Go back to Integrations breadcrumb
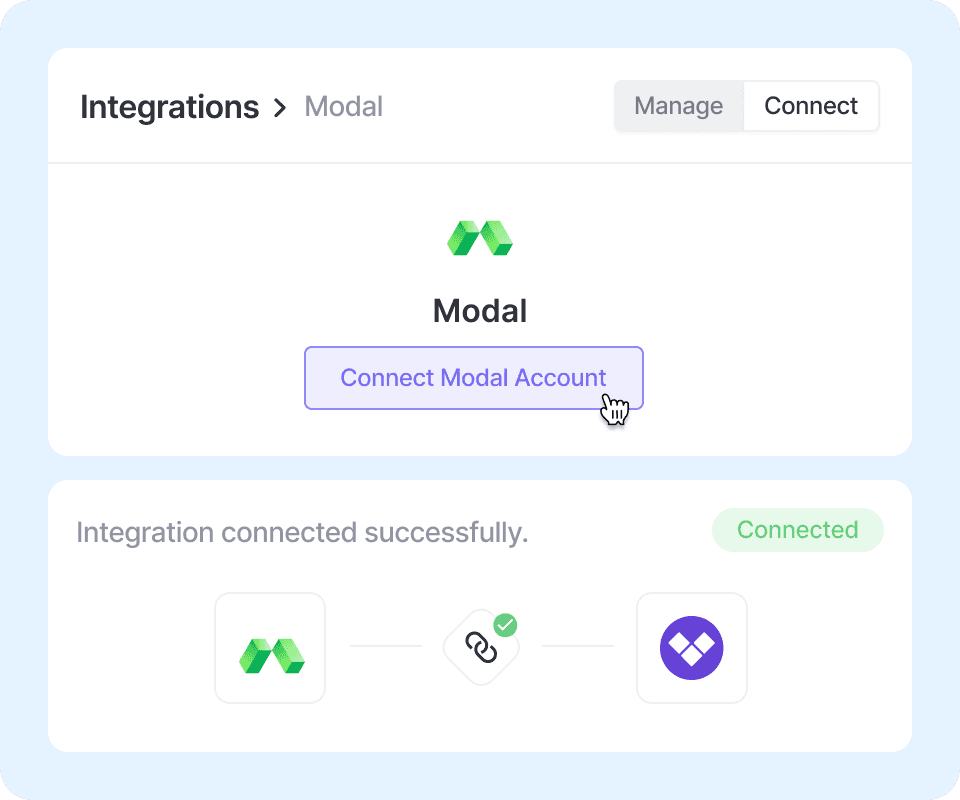 coord(170,108)
